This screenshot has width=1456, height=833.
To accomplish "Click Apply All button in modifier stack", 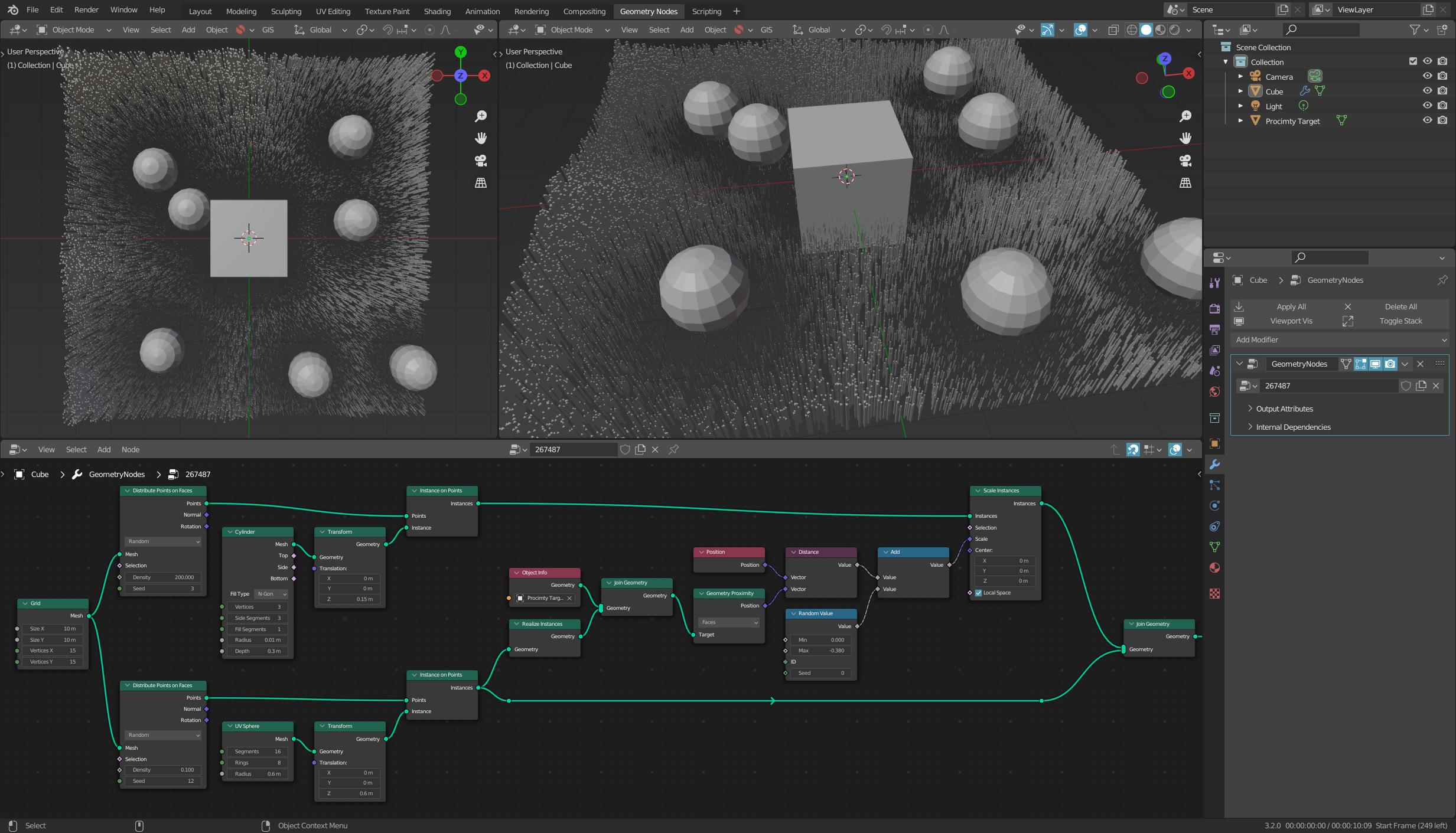I will tap(1292, 306).
